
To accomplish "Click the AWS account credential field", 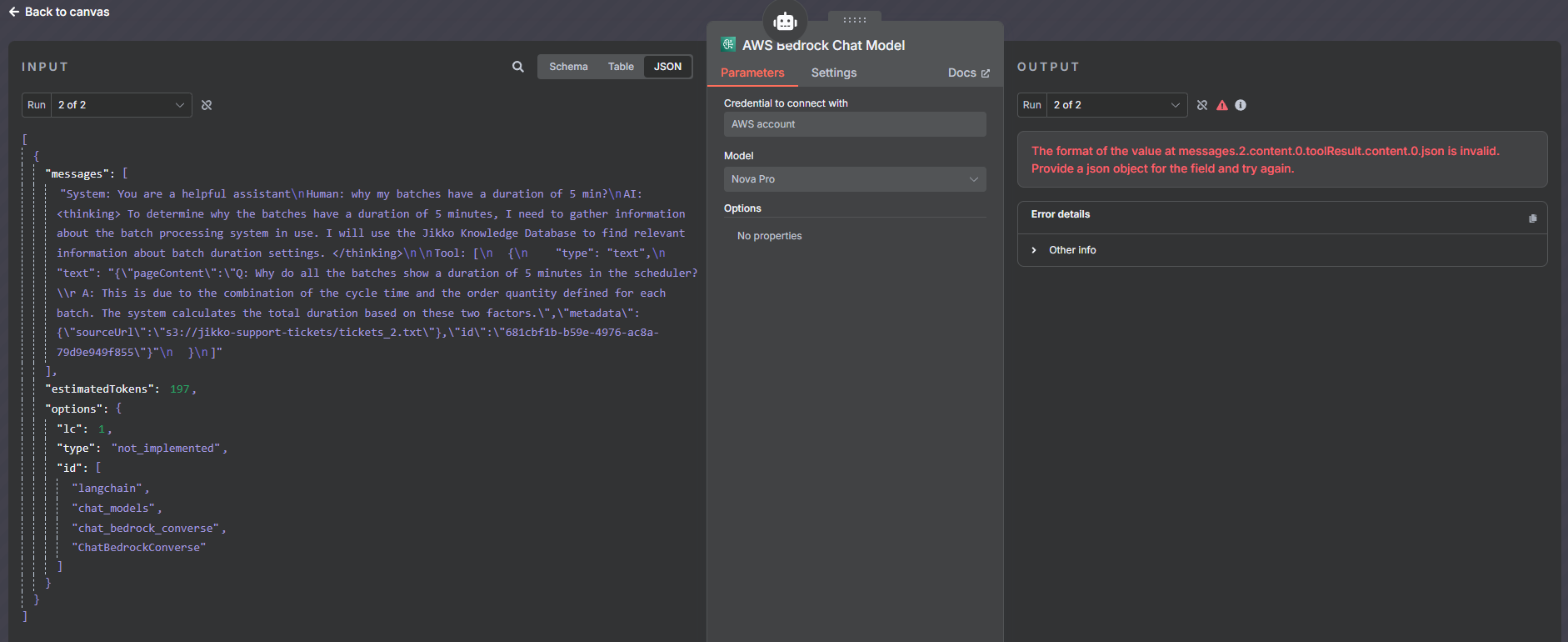I will click(x=855, y=124).
